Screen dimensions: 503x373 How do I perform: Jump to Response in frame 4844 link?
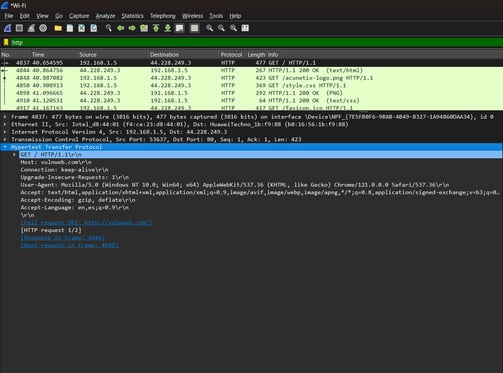pyautogui.click(x=63, y=238)
